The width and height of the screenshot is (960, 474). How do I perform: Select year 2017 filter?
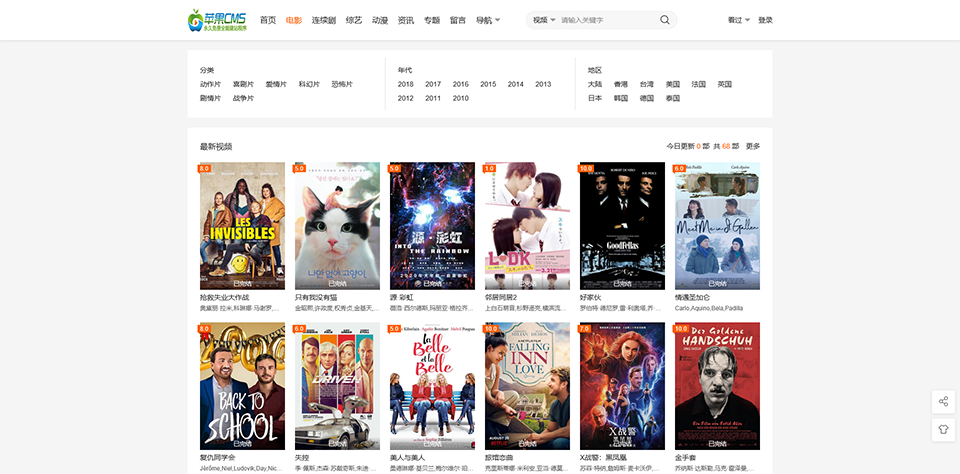[x=433, y=85]
